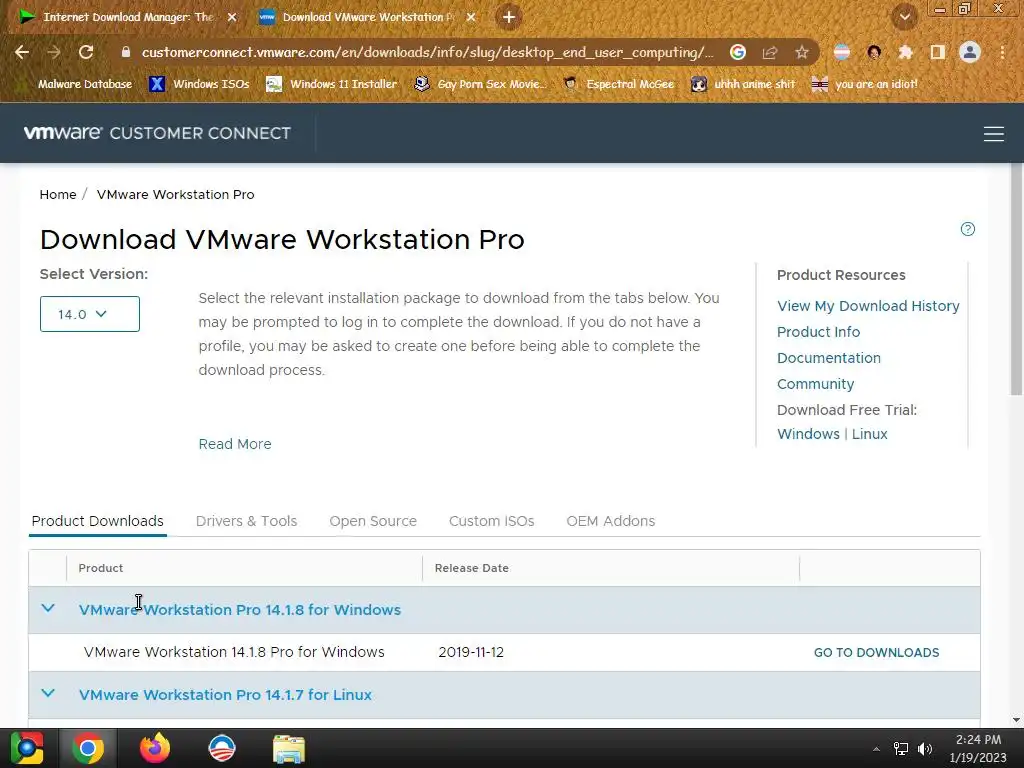
Task: Download free trial for Linux
Action: click(x=869, y=434)
